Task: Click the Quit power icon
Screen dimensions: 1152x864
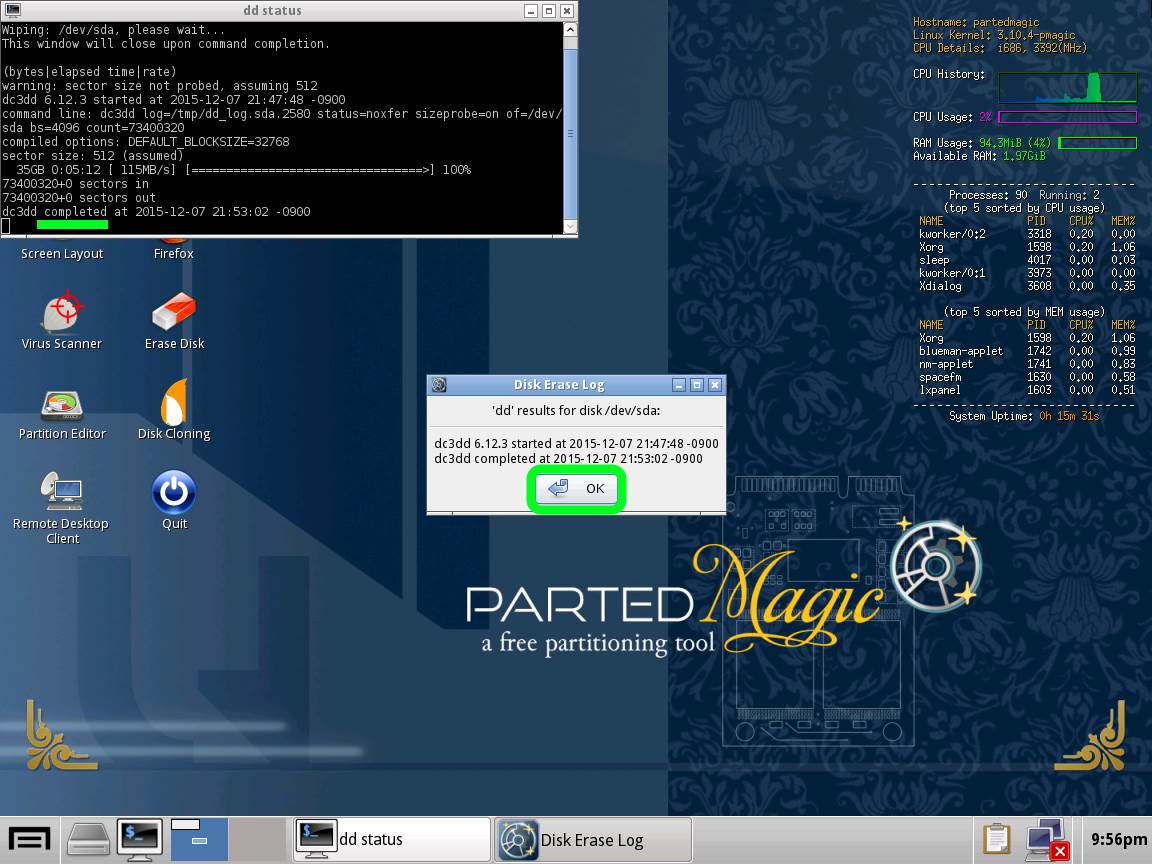Action: pos(174,500)
